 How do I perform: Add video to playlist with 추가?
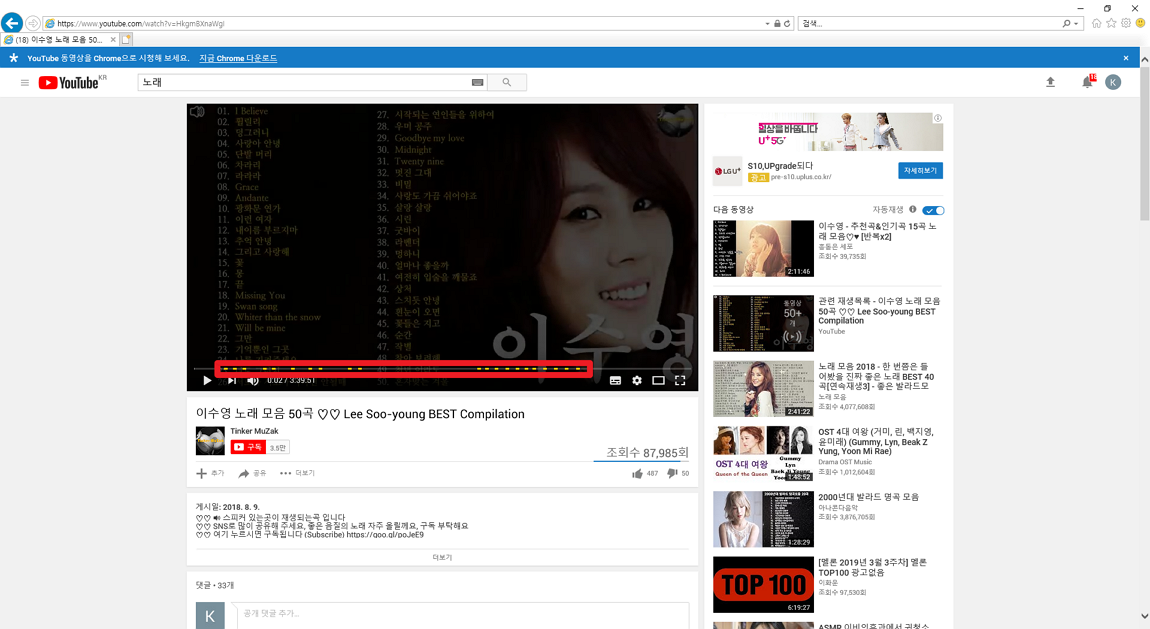click(210, 474)
